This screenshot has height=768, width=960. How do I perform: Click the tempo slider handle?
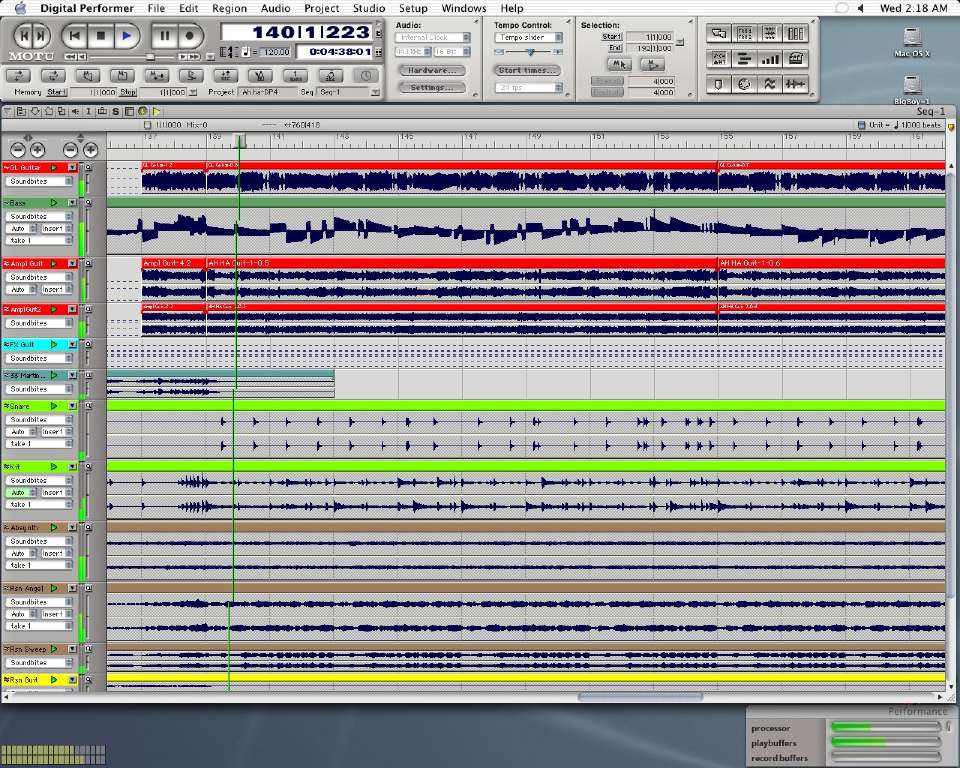pos(530,53)
